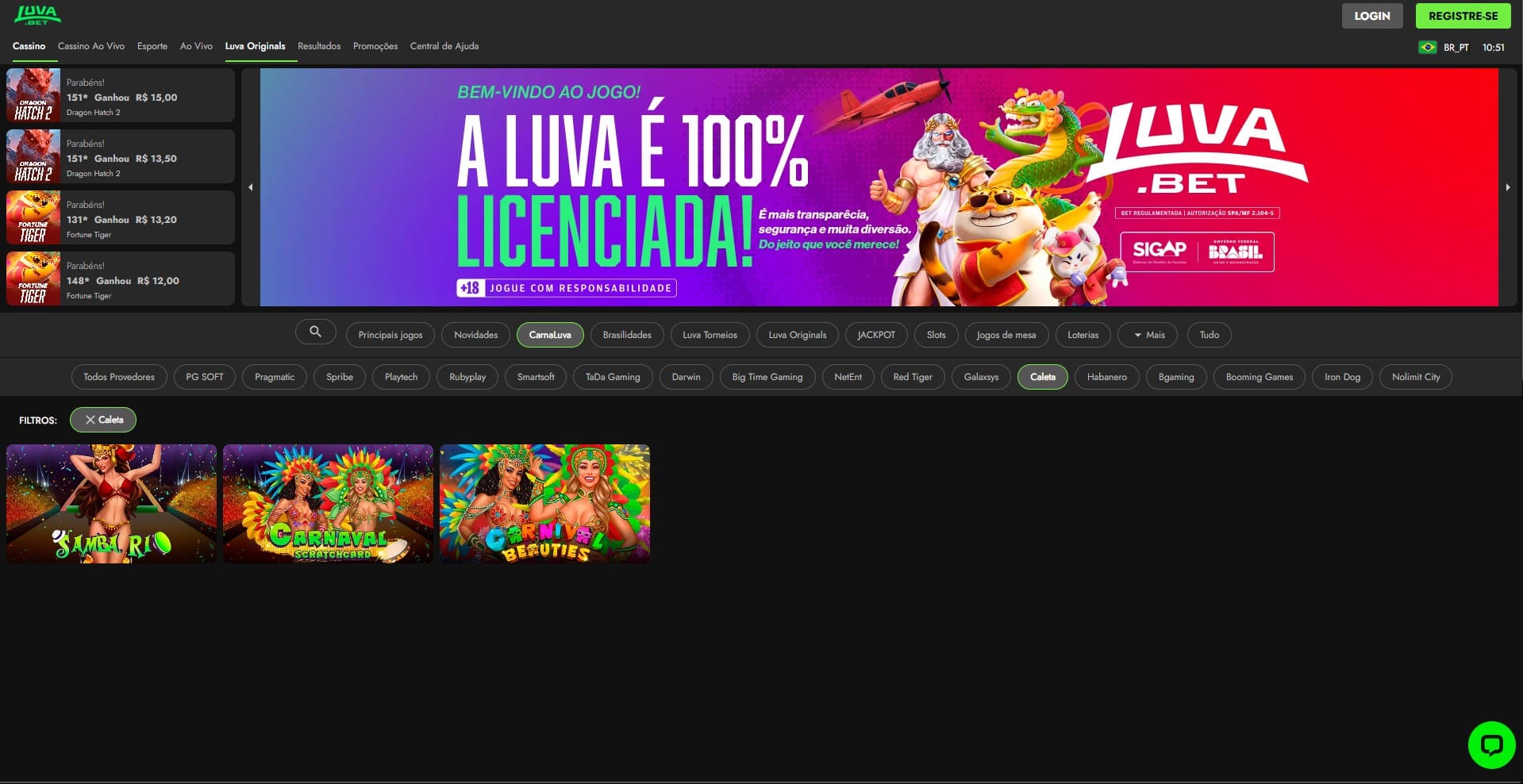Open Dragon Hatch 2 winner R$ 13,50 icon
Image resolution: width=1523 pixels, height=784 pixels.
pyautogui.click(x=33, y=156)
